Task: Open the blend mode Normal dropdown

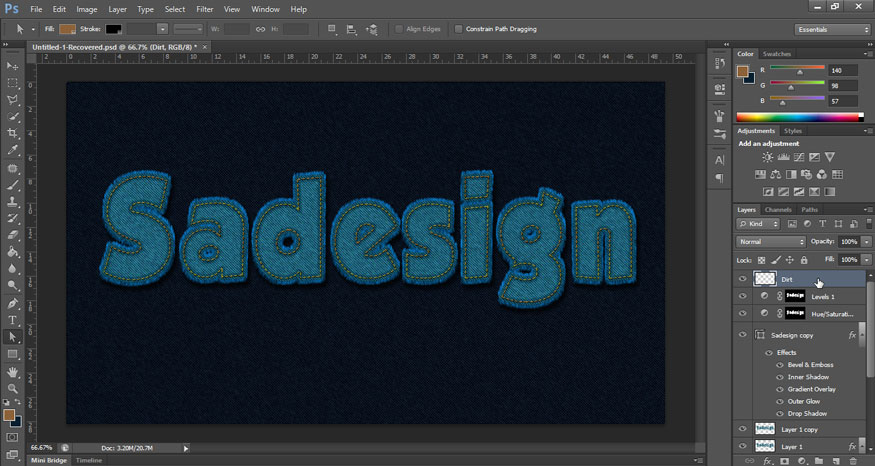Action: 771,242
